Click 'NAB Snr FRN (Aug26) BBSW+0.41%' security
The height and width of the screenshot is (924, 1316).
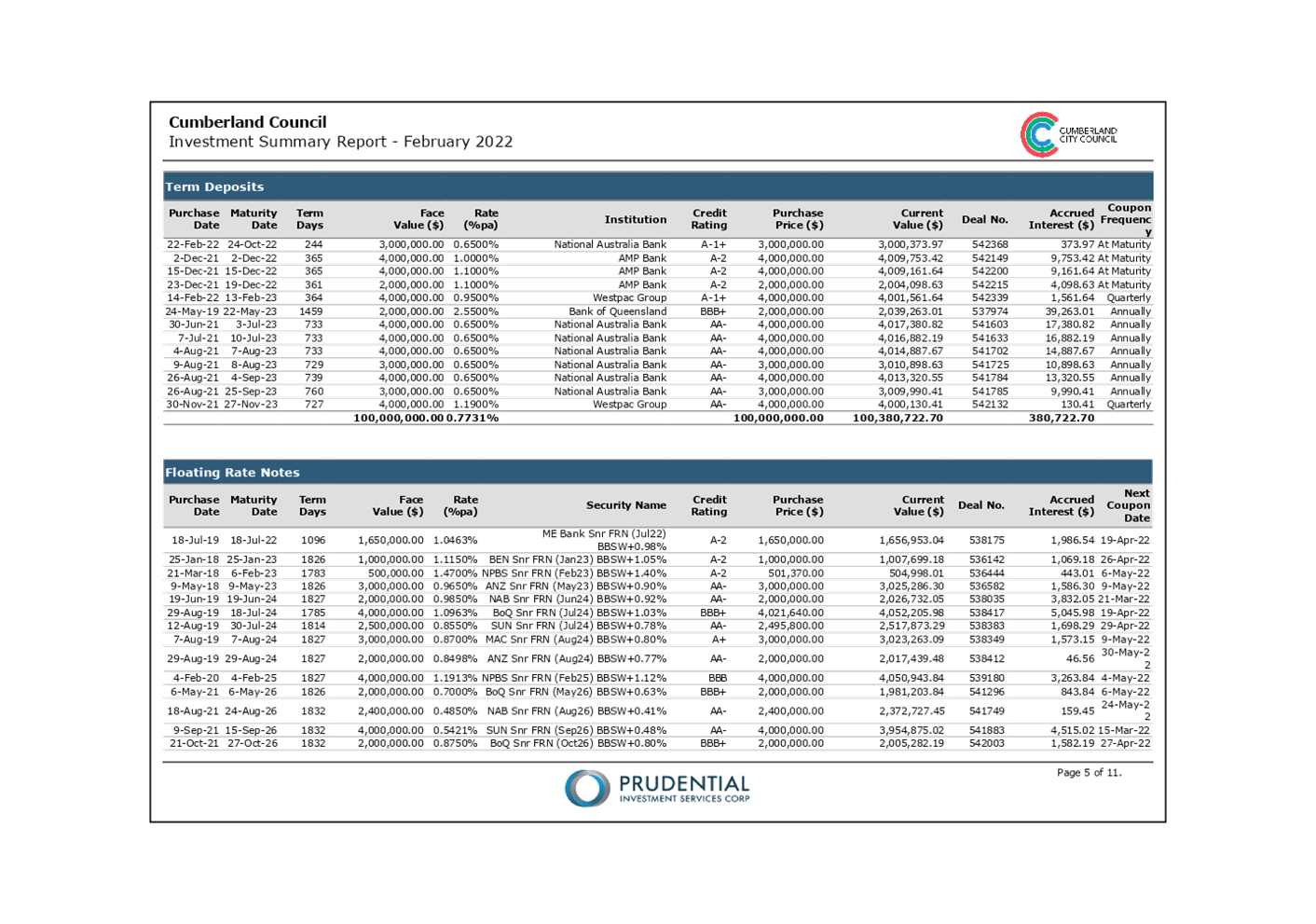coord(577,710)
